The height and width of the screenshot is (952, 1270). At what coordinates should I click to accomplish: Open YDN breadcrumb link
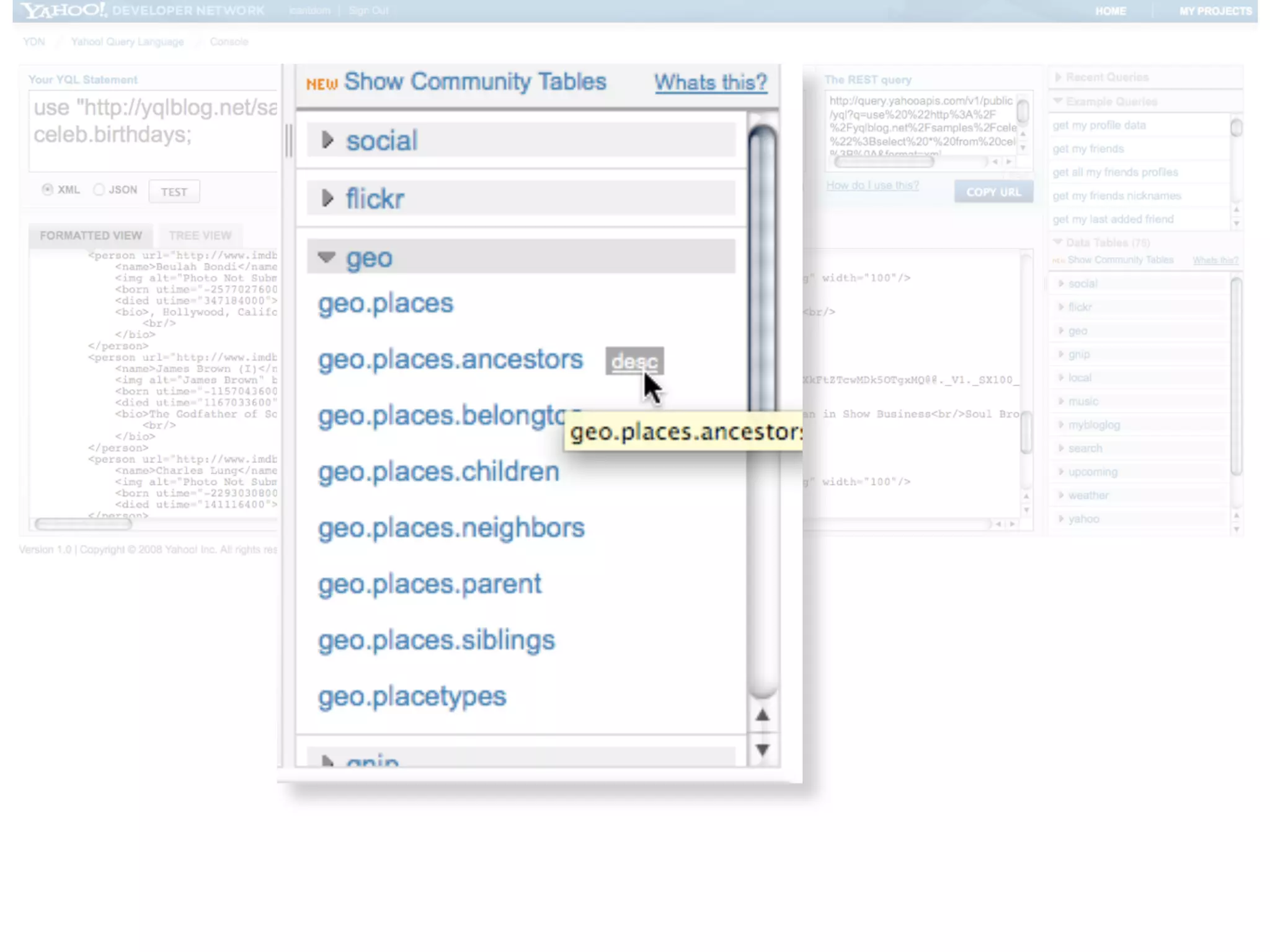point(34,42)
